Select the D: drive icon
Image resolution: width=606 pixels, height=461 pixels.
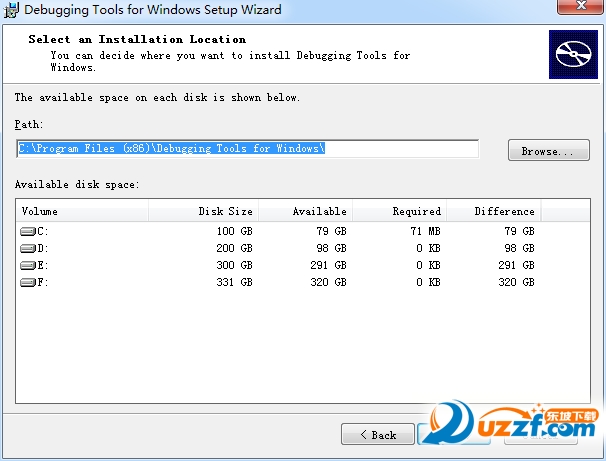click(28, 248)
